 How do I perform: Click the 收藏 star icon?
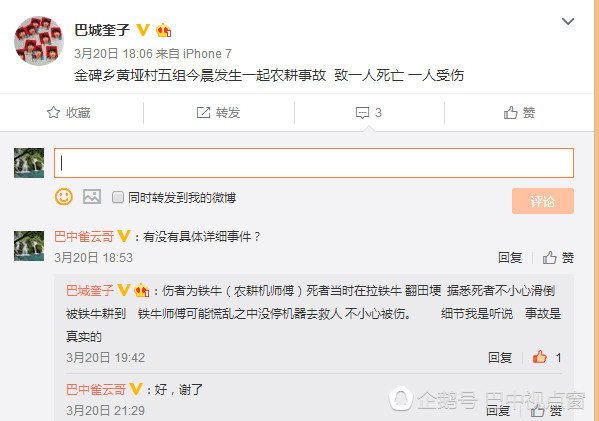click(53, 112)
